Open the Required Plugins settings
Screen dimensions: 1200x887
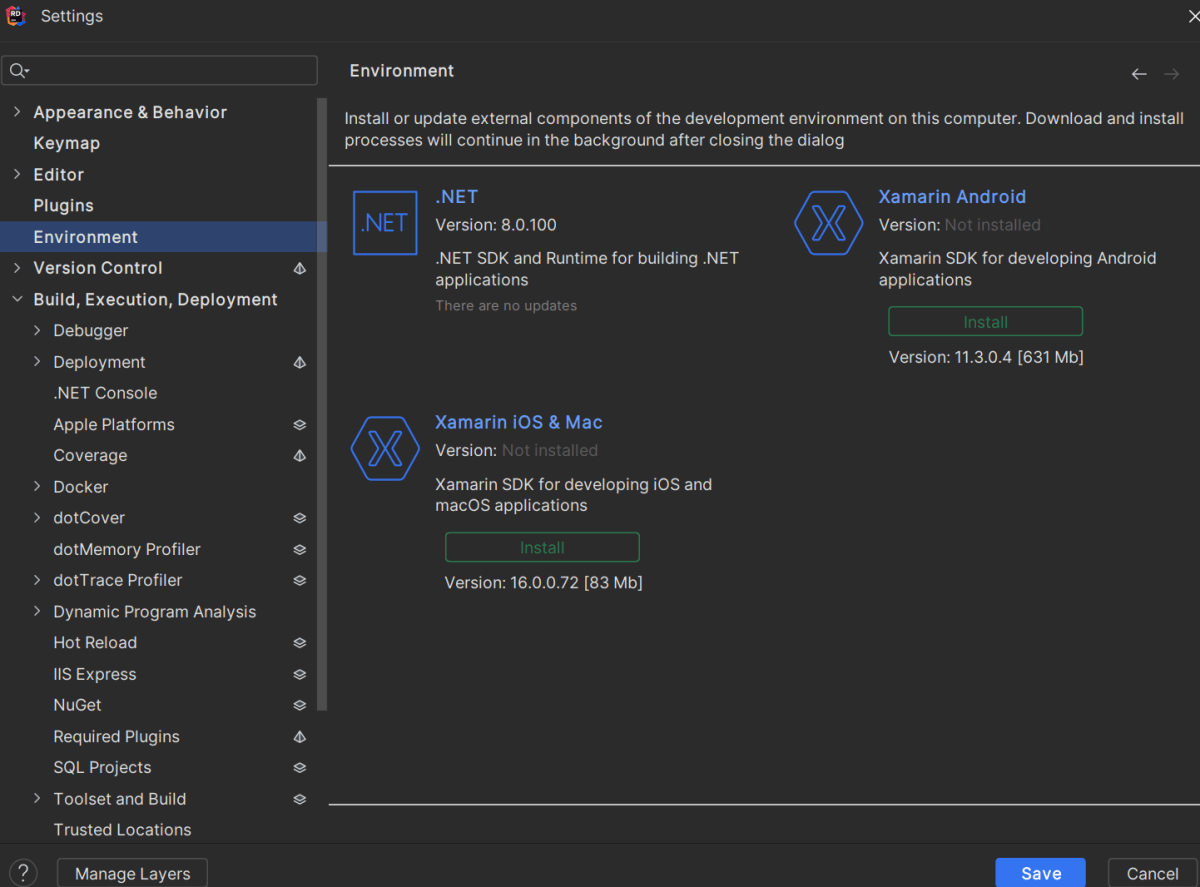[116, 736]
